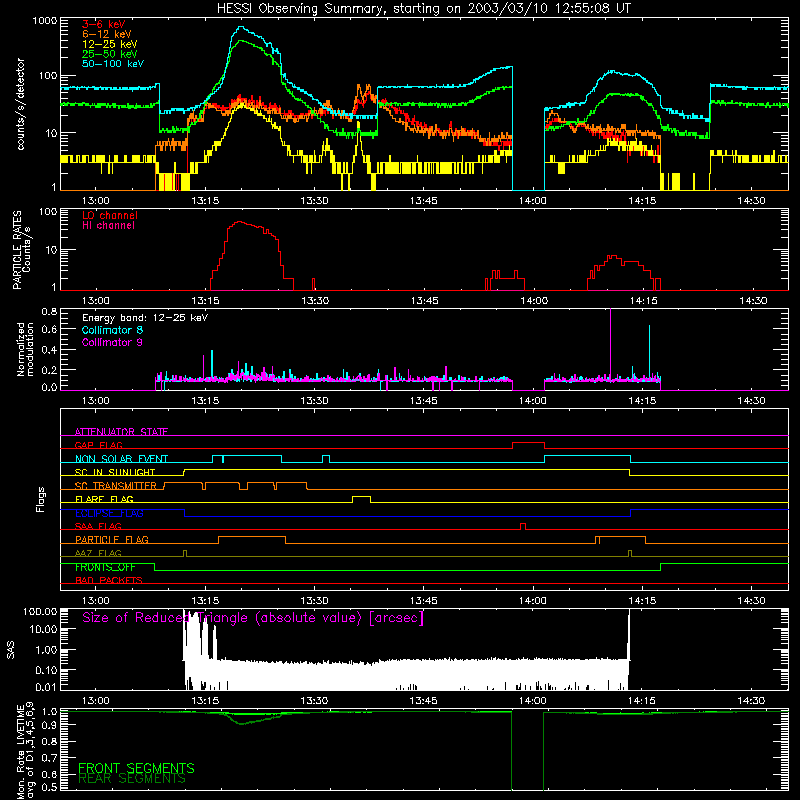Image resolution: width=800 pixels, height=800 pixels.
Task: Click the 0.10 tick on SAS axis
Action: (46, 670)
